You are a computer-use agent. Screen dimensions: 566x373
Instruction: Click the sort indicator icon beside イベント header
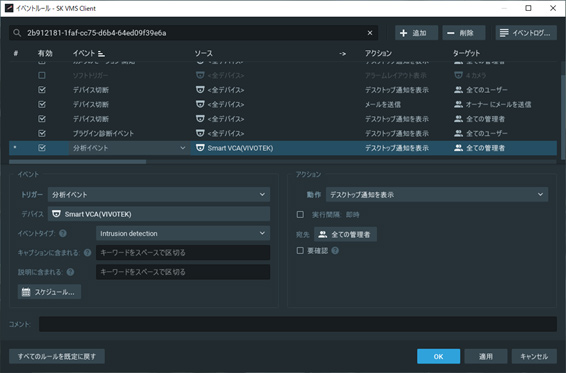pyautogui.click(x=101, y=54)
